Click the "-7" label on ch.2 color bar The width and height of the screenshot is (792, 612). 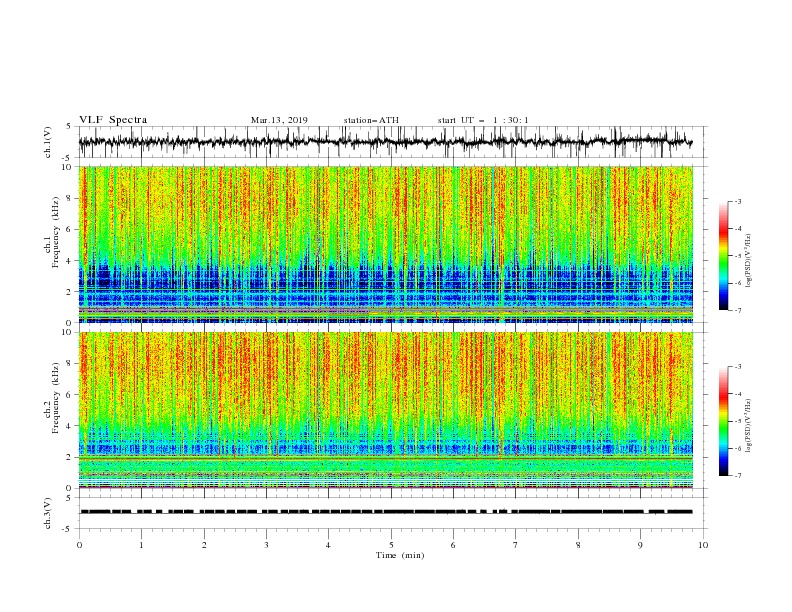[738, 475]
